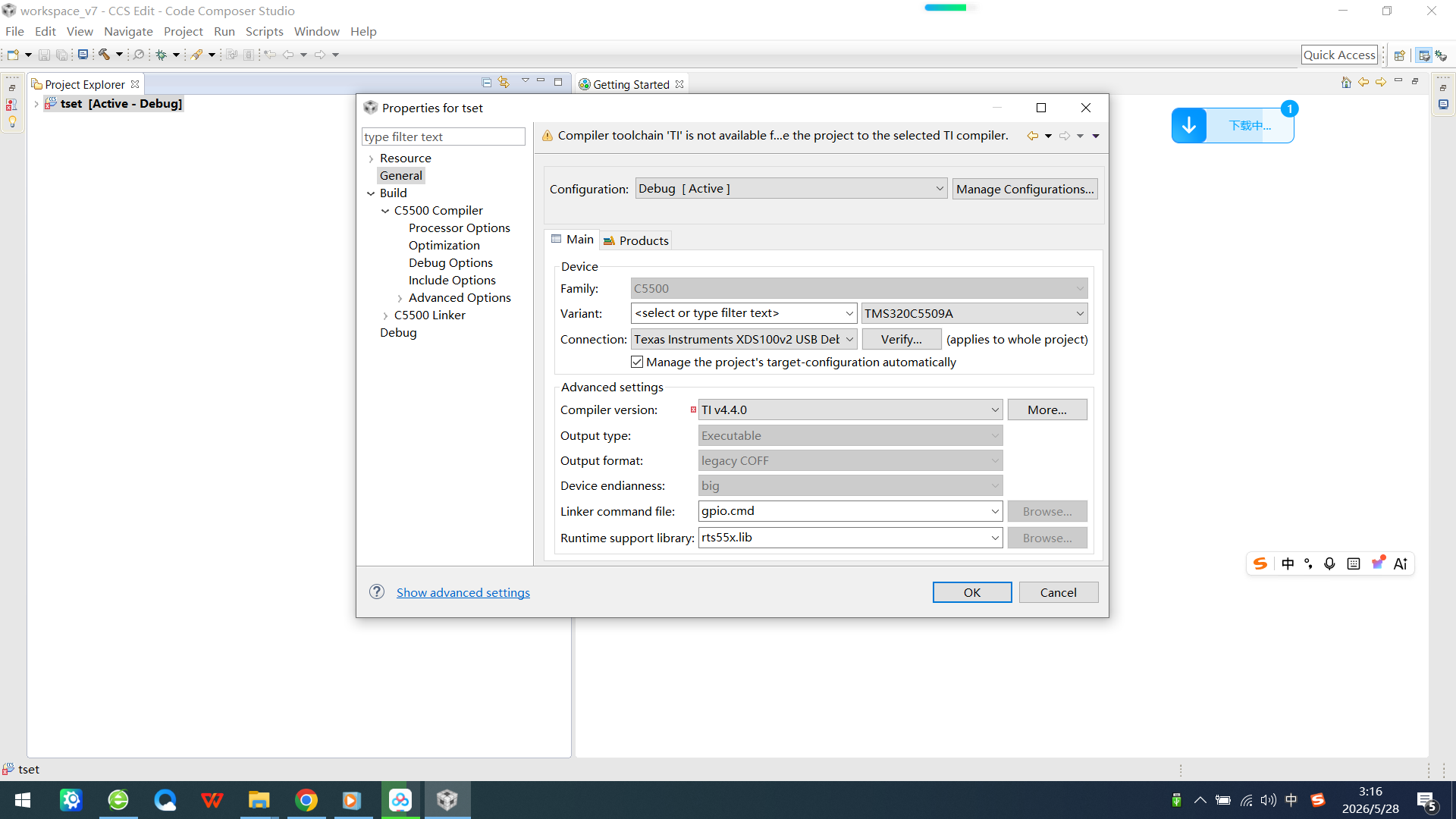Expand the Advanced Options tree node
The image size is (1456, 819).
(x=400, y=298)
